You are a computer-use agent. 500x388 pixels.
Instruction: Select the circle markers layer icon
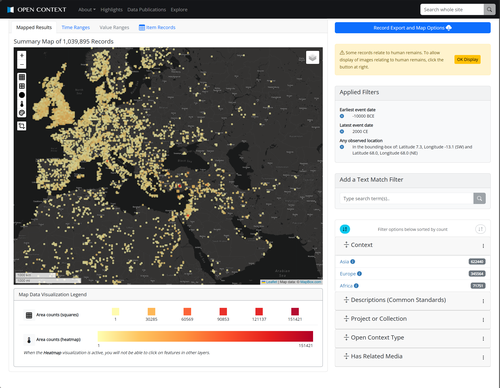tap(22, 95)
